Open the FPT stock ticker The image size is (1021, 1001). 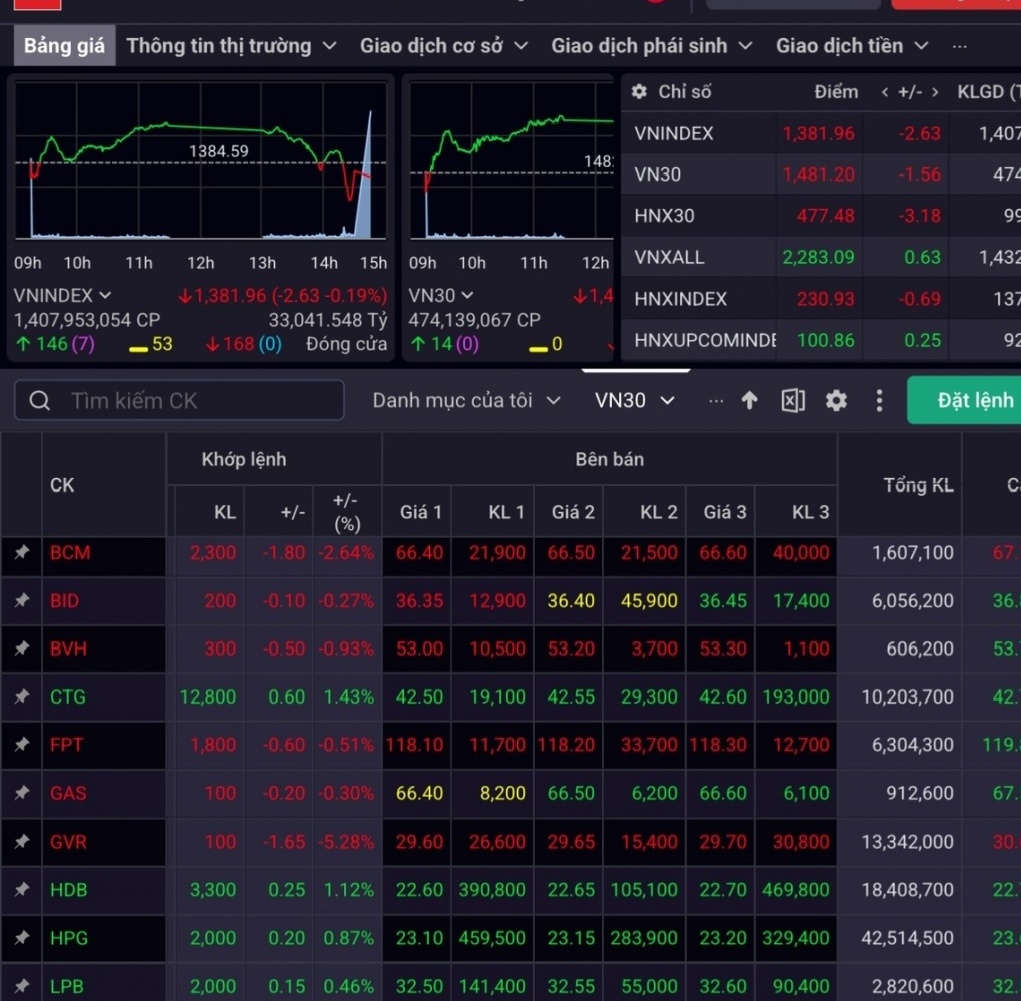[66, 744]
